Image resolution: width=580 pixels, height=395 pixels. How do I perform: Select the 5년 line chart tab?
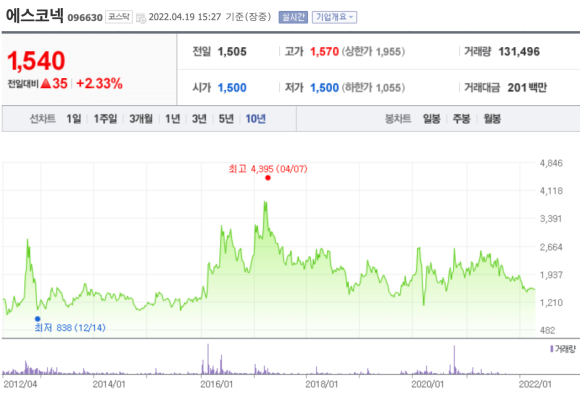pos(226,119)
